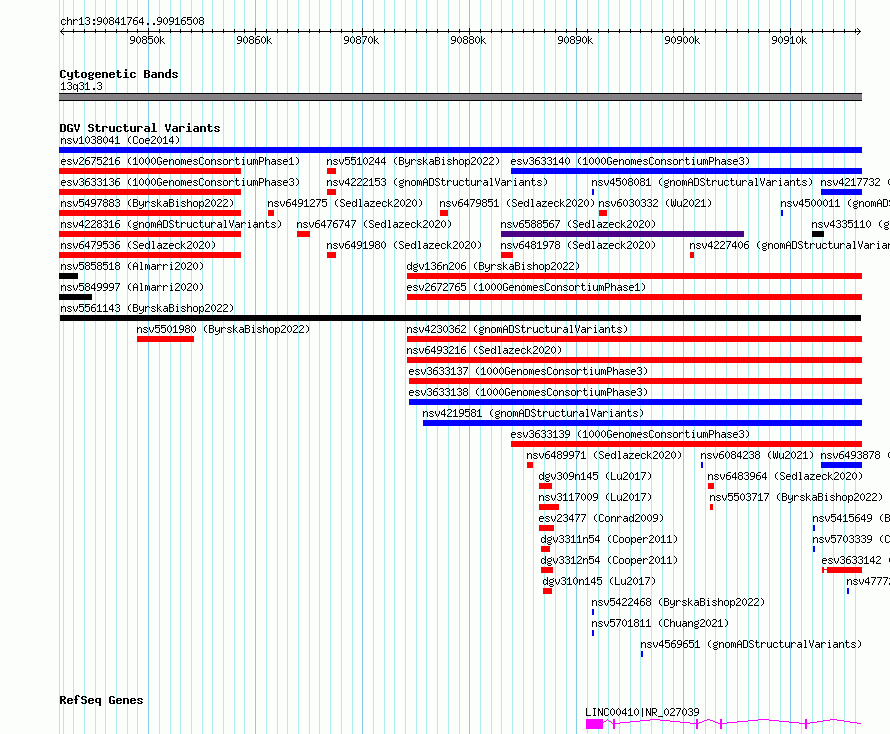Viewport: 890px width, 734px height.
Task: Select nsv6084238 (Wu2021) variant
Action: pyautogui.click(x=757, y=455)
